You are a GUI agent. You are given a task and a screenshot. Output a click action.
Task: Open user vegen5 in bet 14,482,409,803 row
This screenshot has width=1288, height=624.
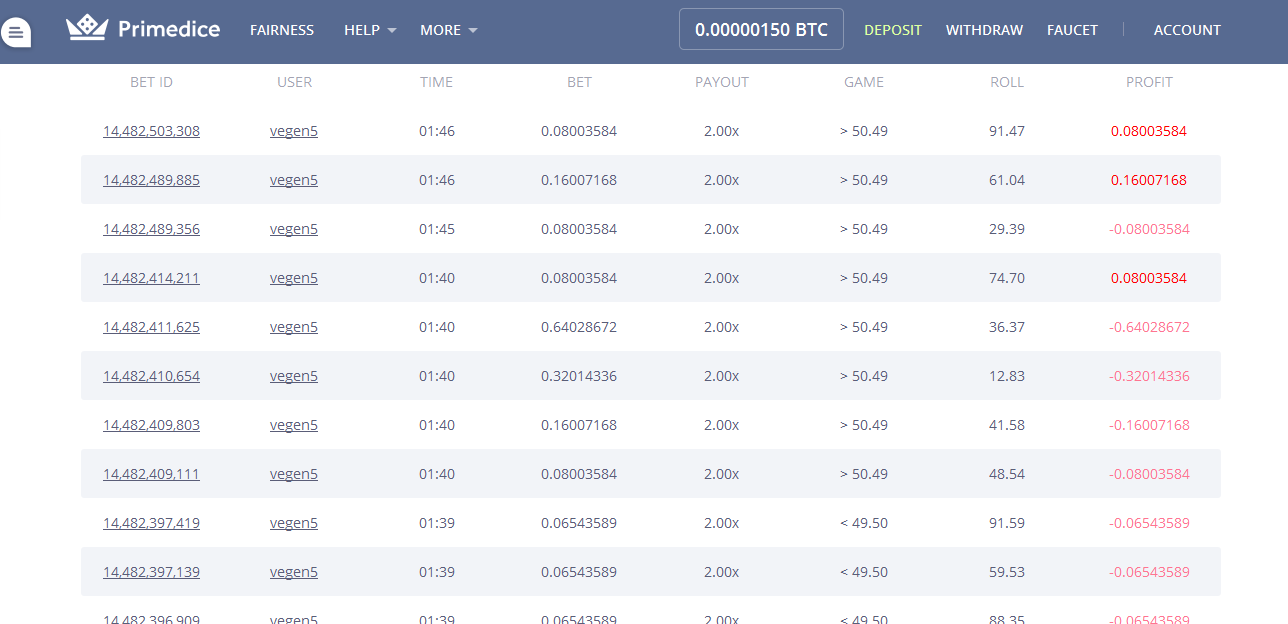tap(294, 425)
